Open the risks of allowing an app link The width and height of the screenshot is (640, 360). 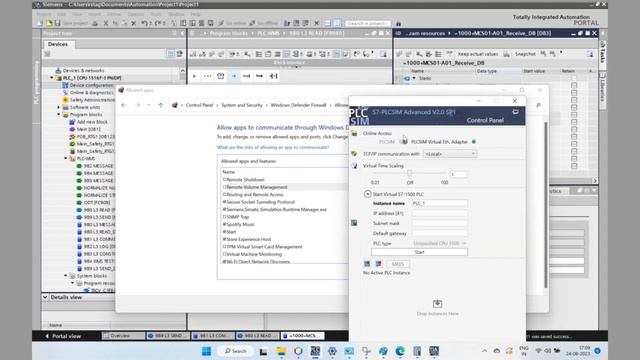pos(273,147)
